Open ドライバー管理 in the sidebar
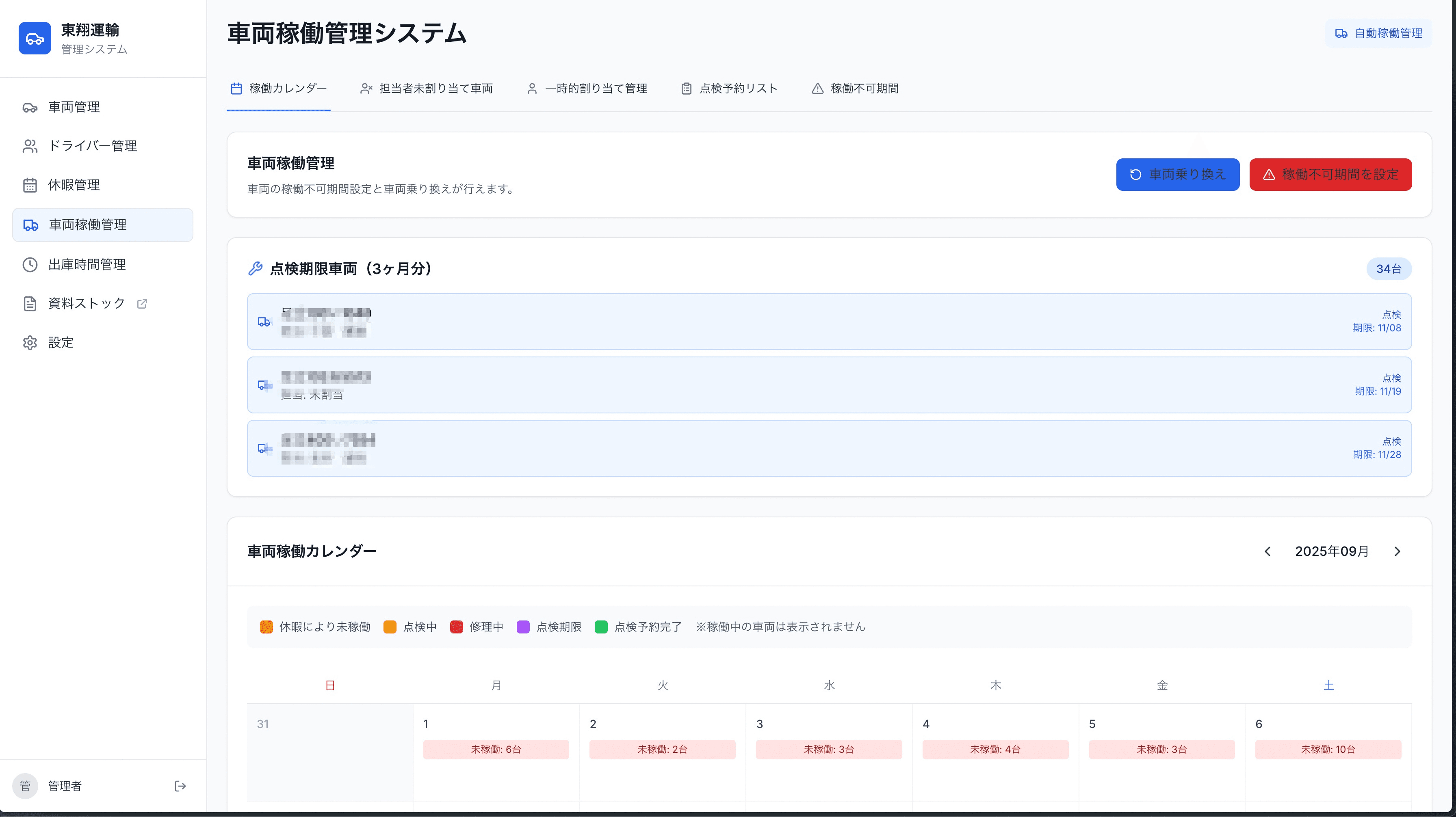The width and height of the screenshot is (1456, 817). pos(103,146)
